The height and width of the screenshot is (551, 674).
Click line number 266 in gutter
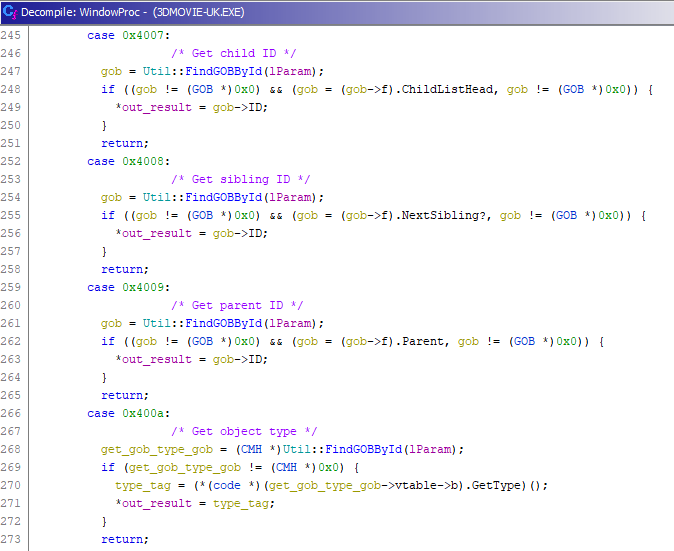pyautogui.click(x=11, y=413)
